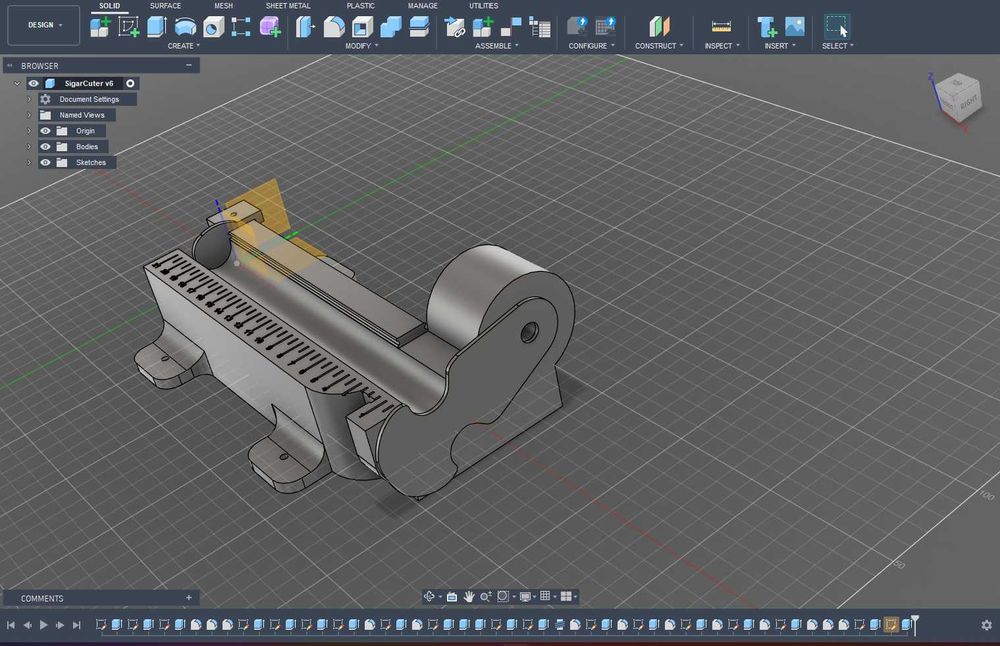Step timeline back one feature
The width and height of the screenshot is (1000, 646).
coord(27,625)
